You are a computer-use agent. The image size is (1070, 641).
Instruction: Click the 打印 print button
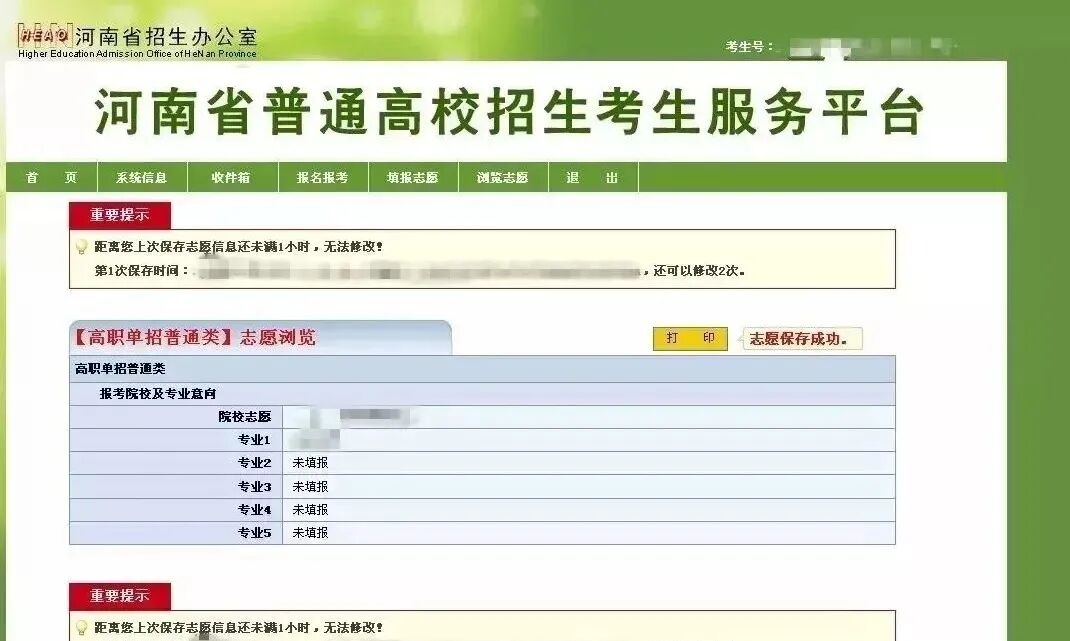(692, 339)
